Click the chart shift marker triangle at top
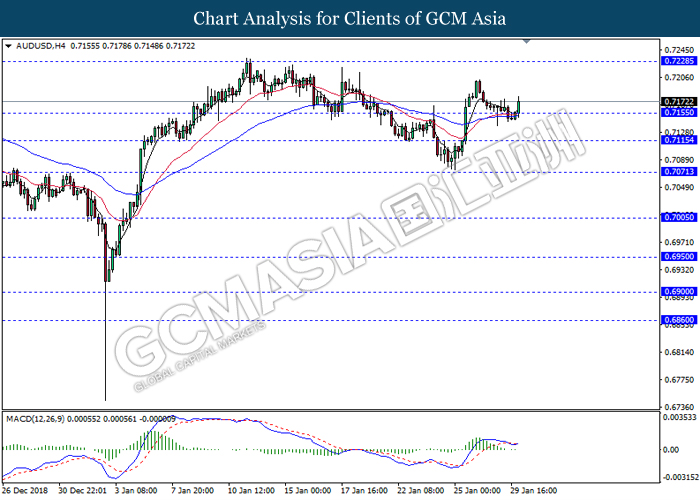The height and width of the screenshot is (500, 700). point(526,42)
